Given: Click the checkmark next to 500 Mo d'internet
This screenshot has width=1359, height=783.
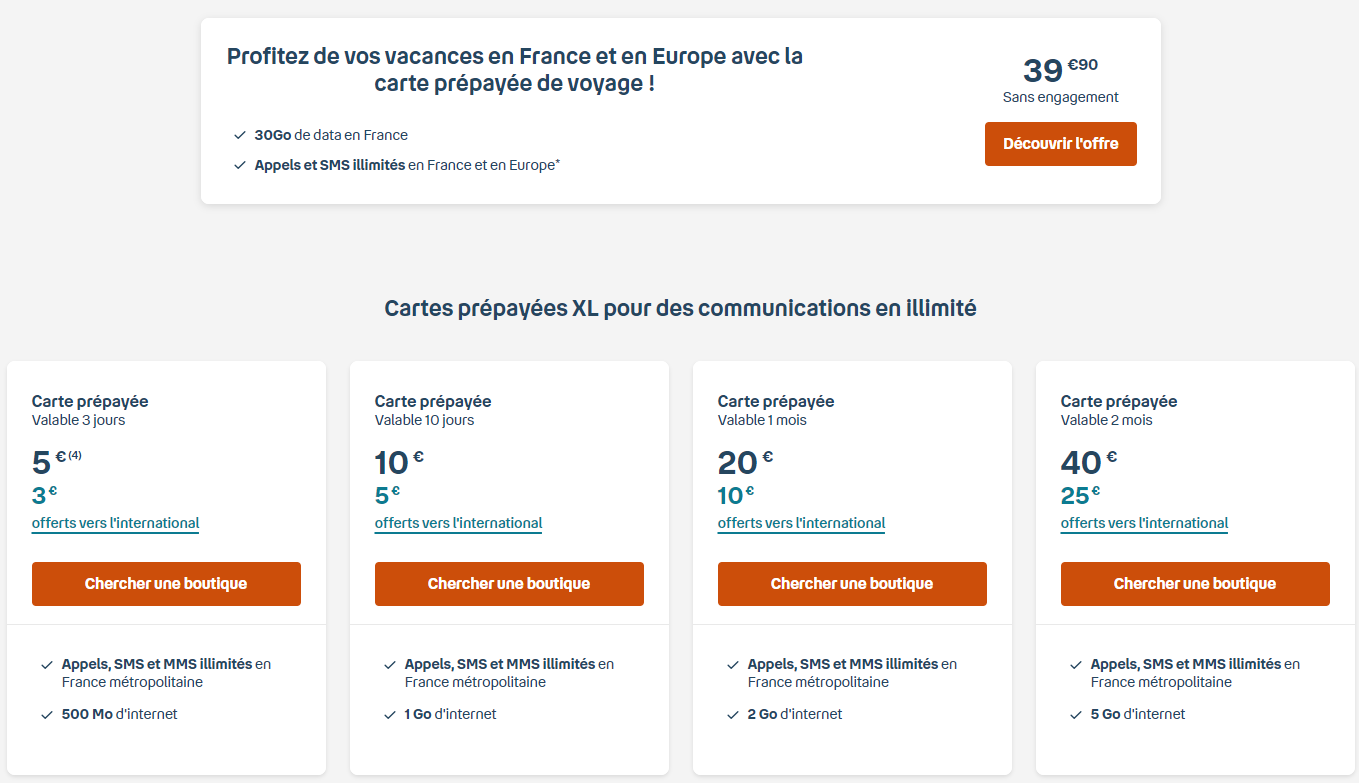Looking at the screenshot, I should pos(47,714).
